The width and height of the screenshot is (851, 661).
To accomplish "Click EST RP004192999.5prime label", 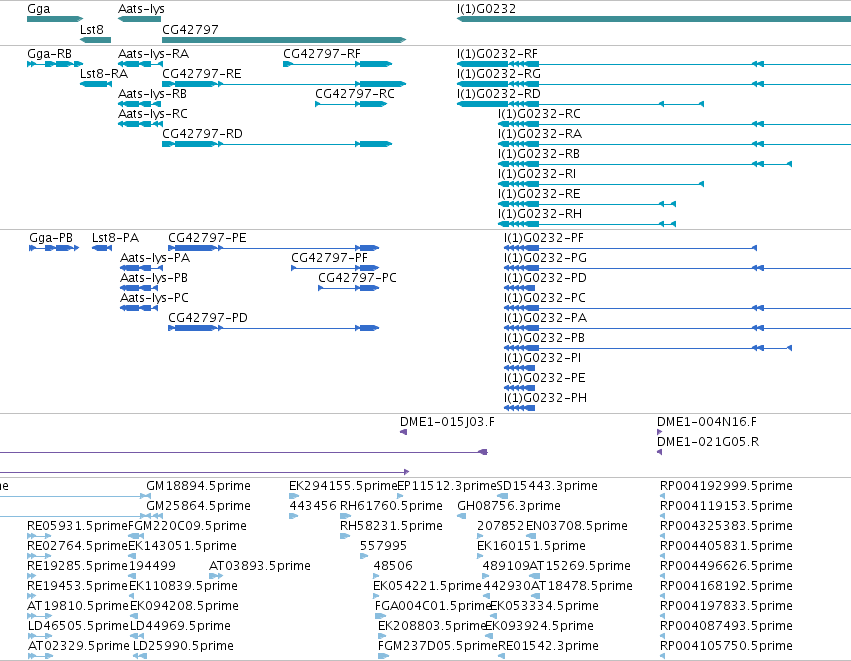I will coord(726,486).
